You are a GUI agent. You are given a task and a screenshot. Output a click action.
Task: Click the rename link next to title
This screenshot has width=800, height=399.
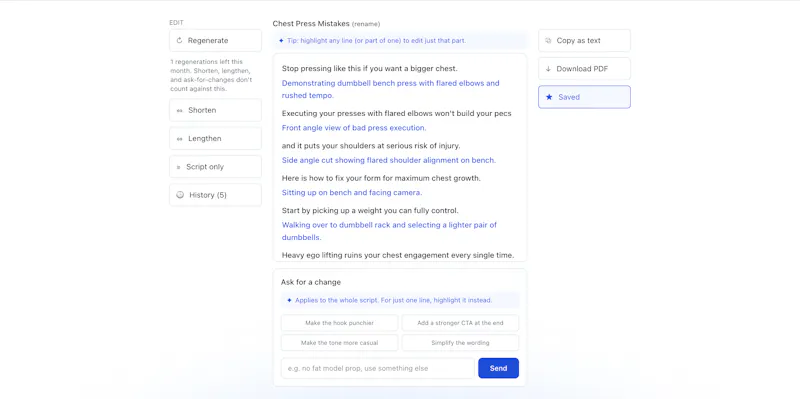click(366, 24)
